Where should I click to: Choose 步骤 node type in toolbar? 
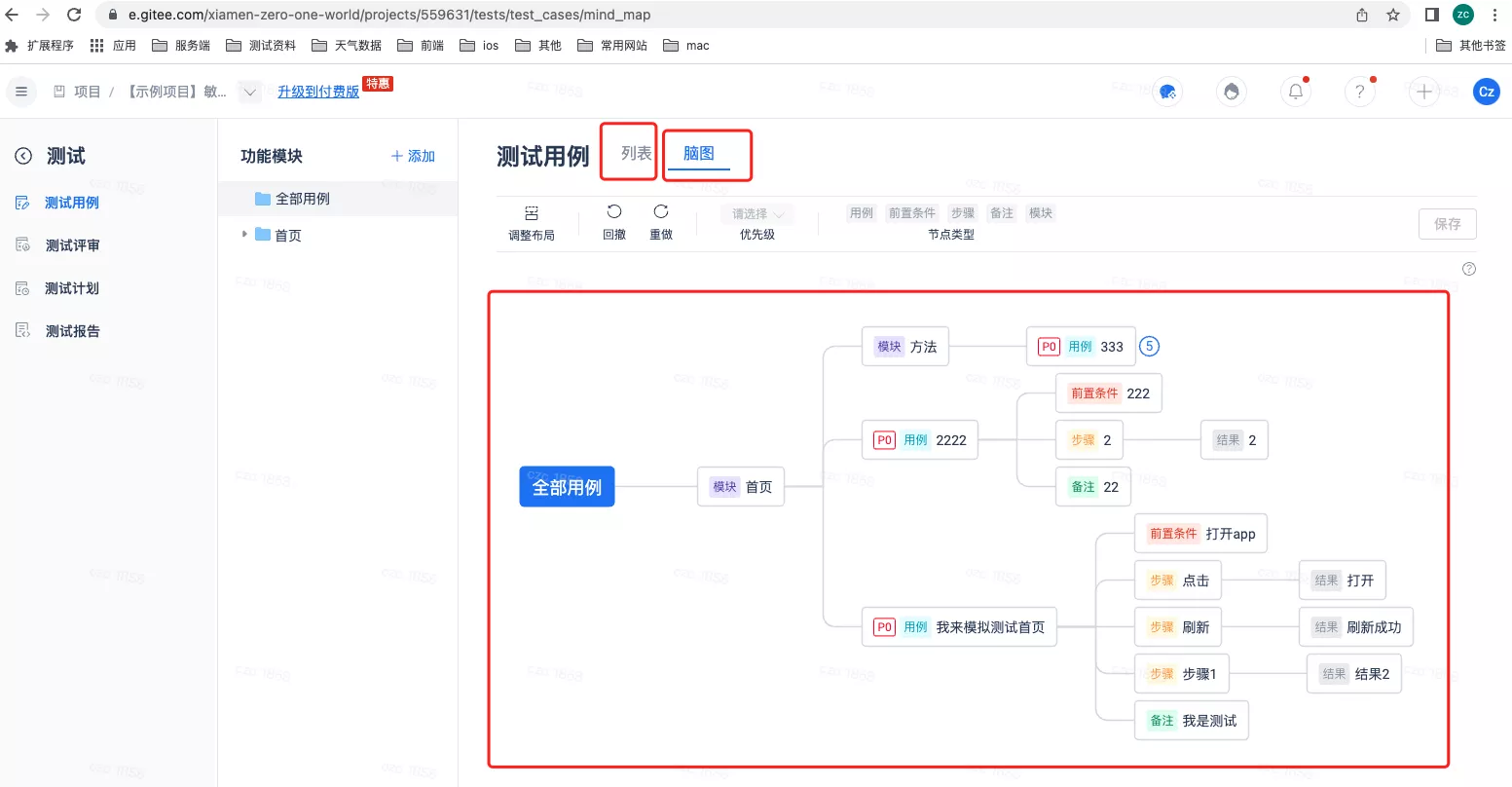[963, 213]
